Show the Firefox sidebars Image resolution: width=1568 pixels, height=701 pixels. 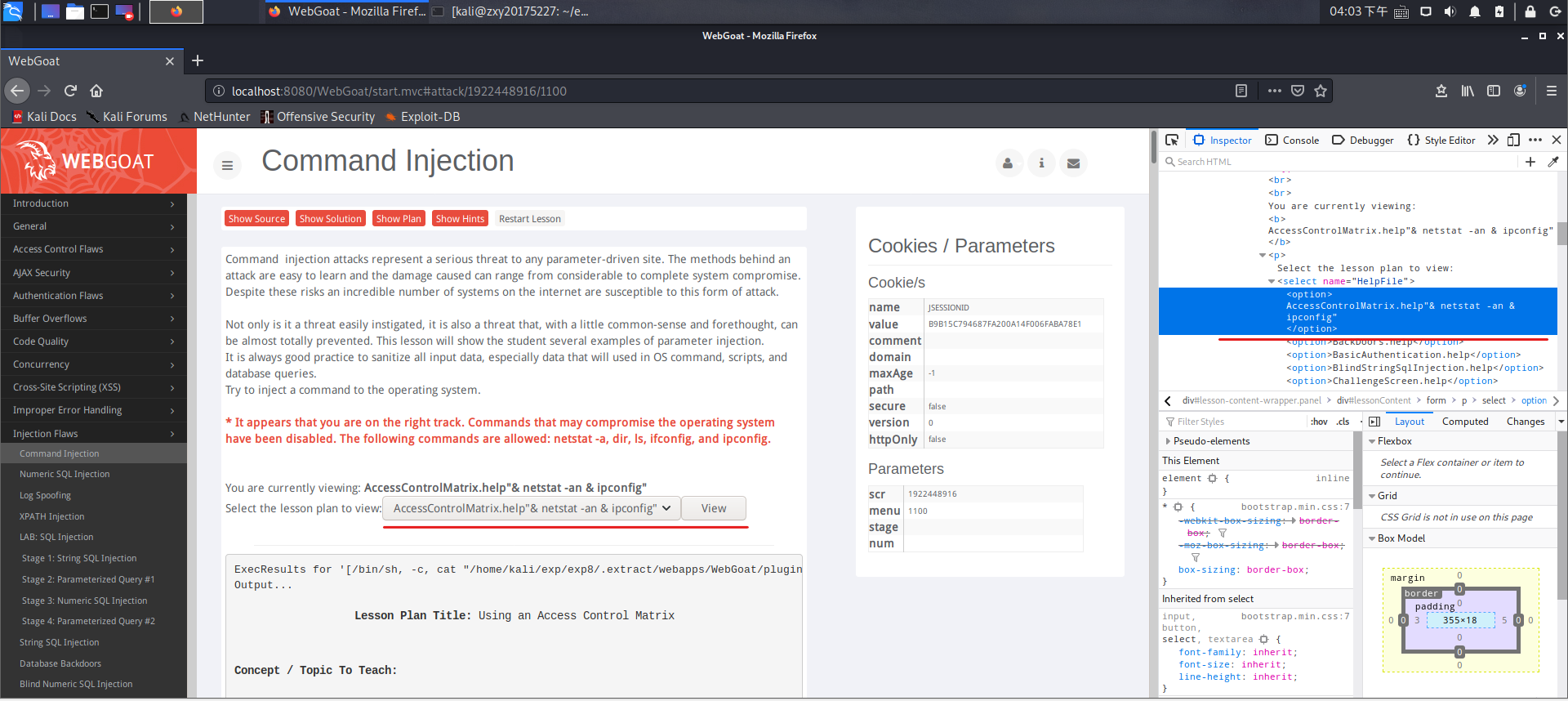(1494, 91)
